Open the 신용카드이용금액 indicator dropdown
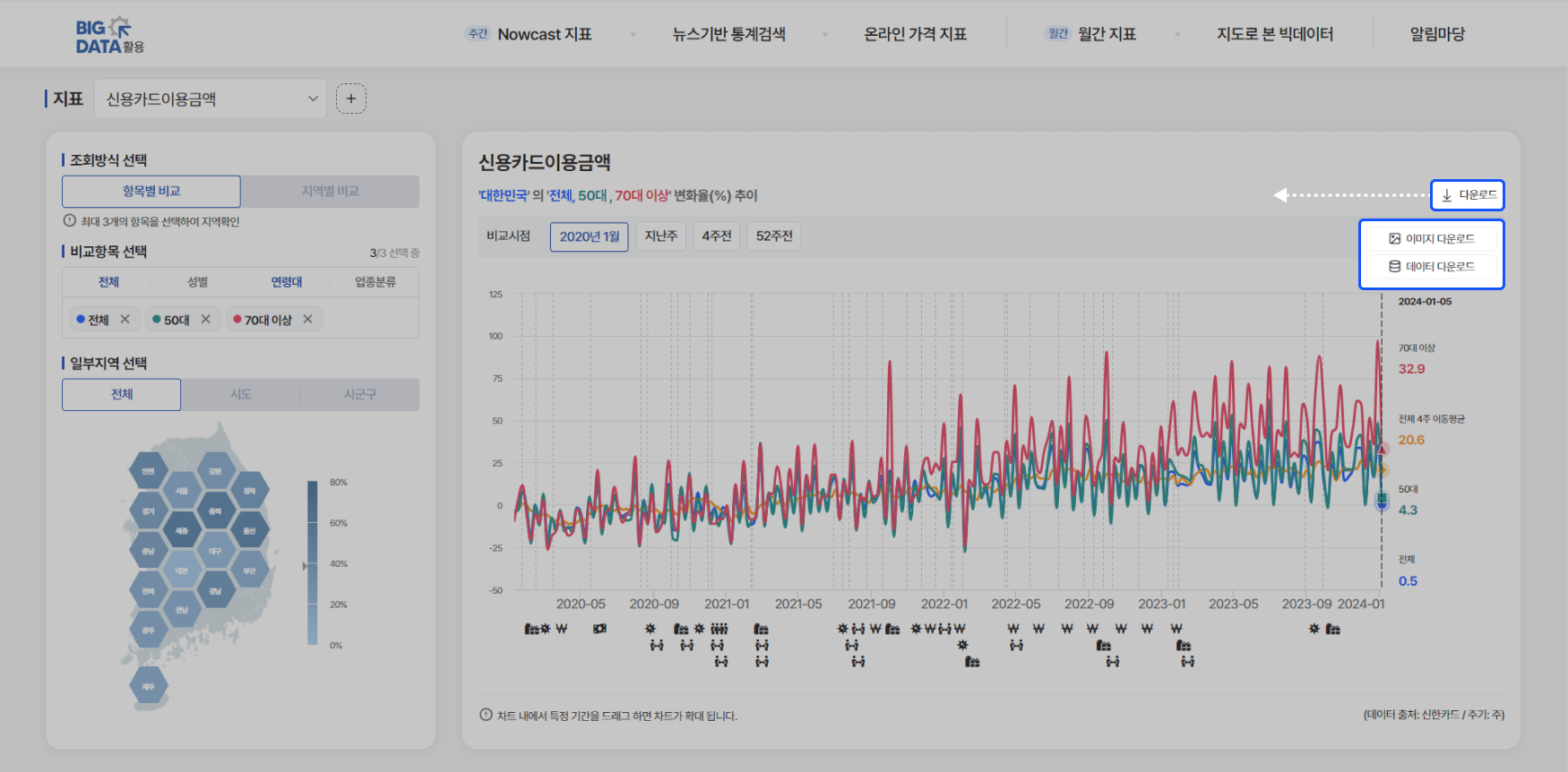This screenshot has width=1568, height=772. click(x=211, y=99)
